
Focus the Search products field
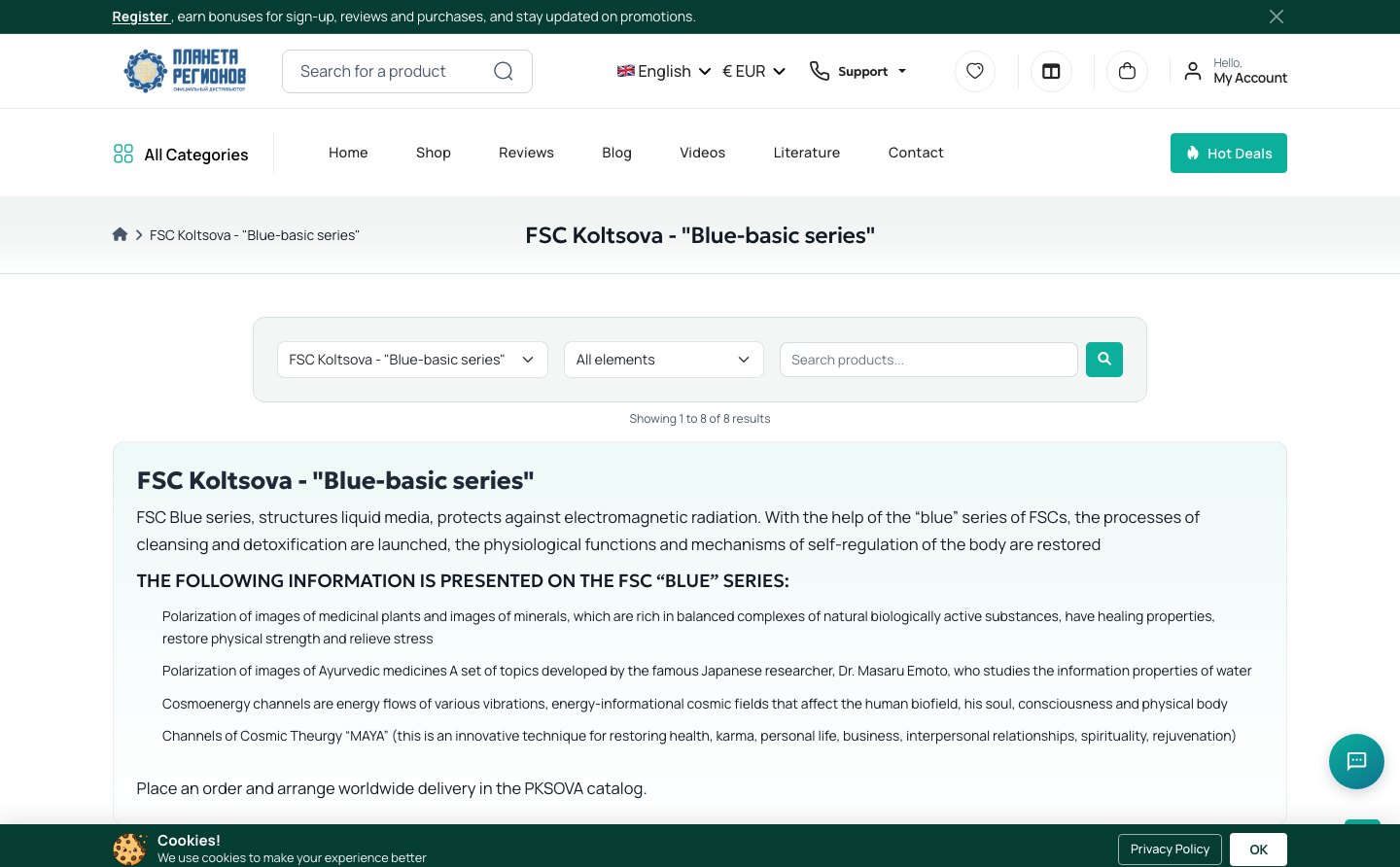(x=928, y=360)
